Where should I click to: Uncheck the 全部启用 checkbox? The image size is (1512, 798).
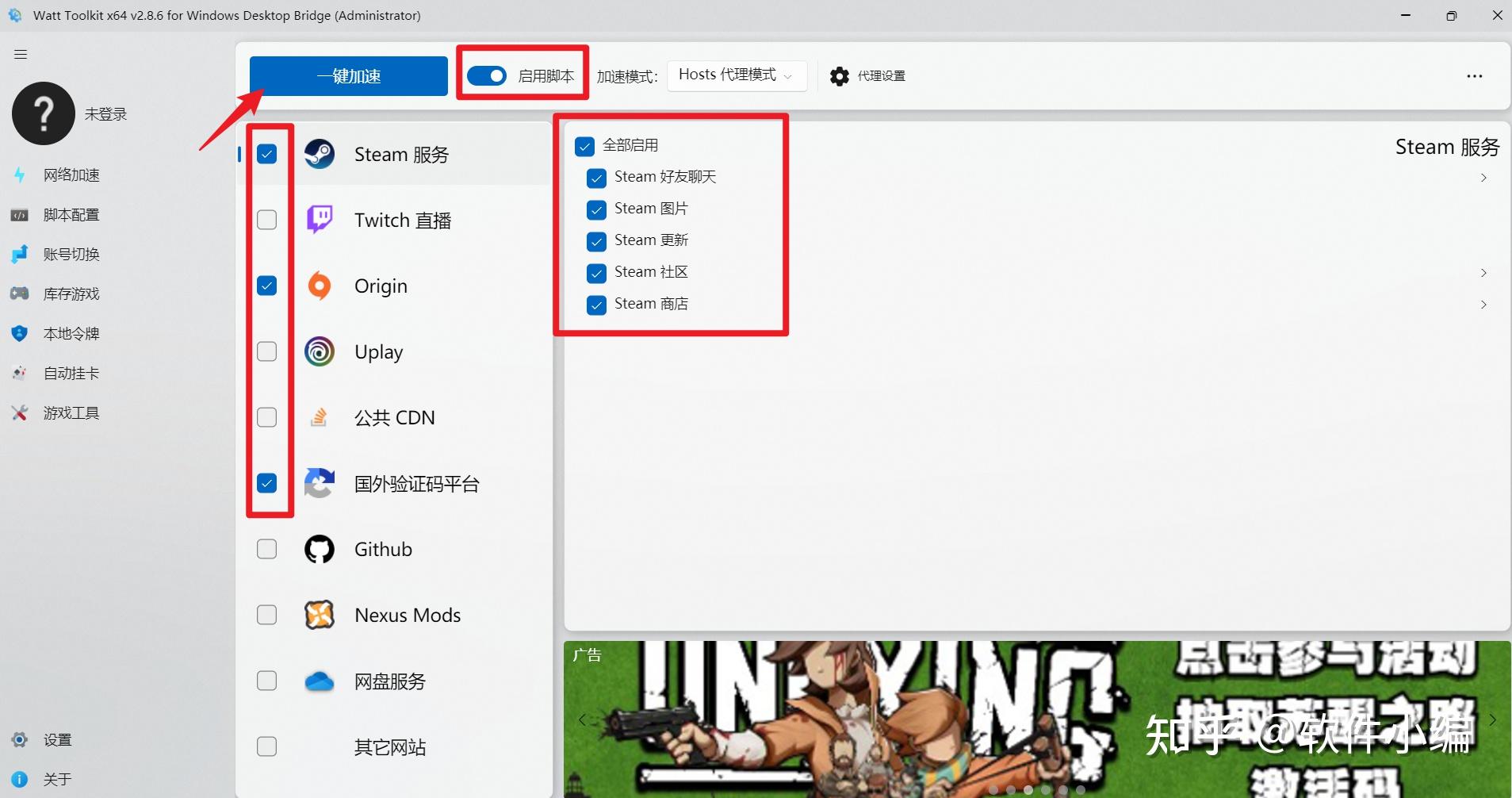(x=585, y=146)
